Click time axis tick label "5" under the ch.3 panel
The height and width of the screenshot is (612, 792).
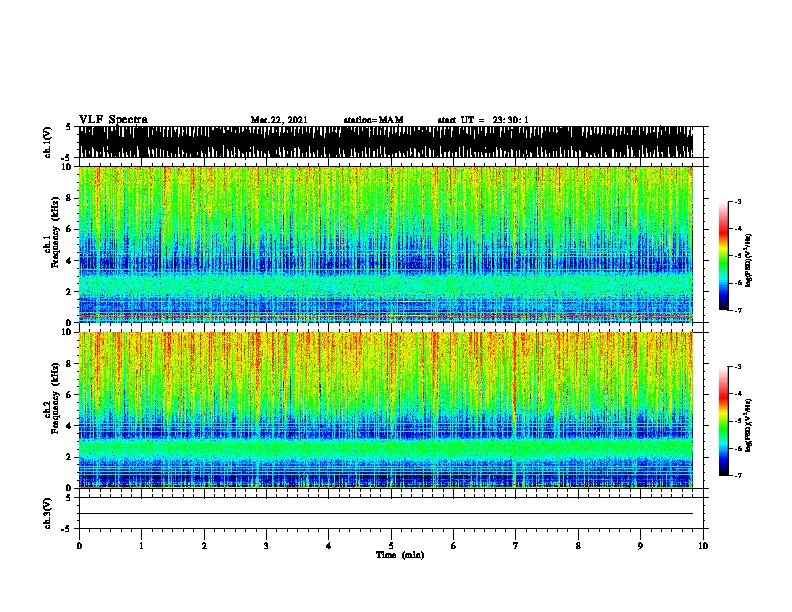[x=391, y=546]
